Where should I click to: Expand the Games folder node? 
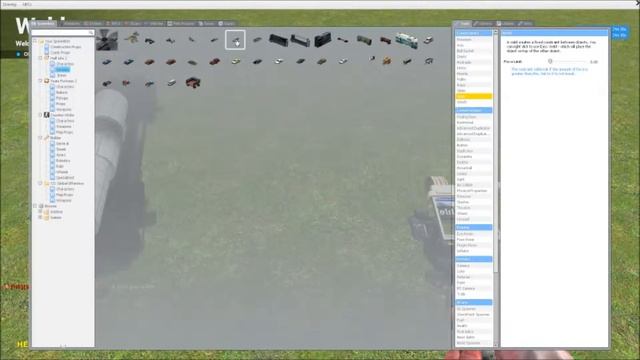(x=40, y=218)
